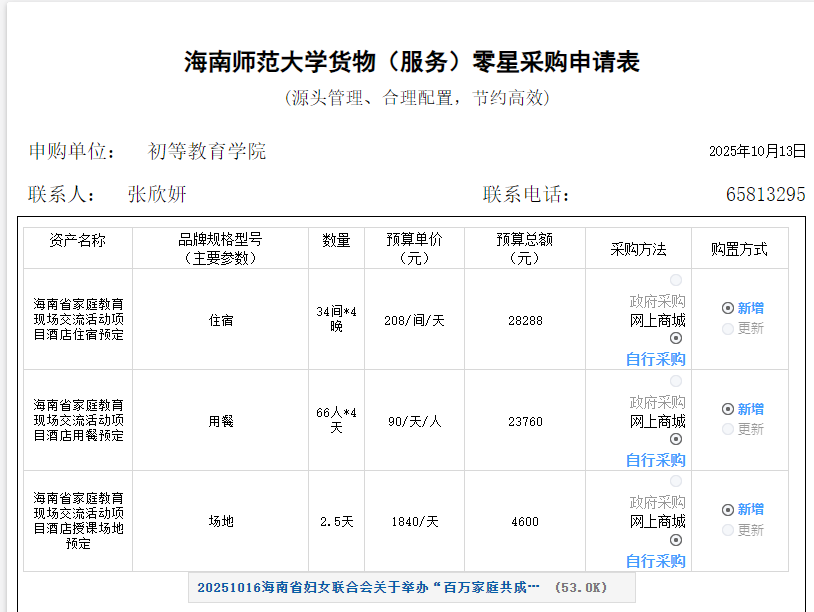Pick 更新 option for the 用餐 row
Image resolution: width=814 pixels, height=612 pixels.
728,429
